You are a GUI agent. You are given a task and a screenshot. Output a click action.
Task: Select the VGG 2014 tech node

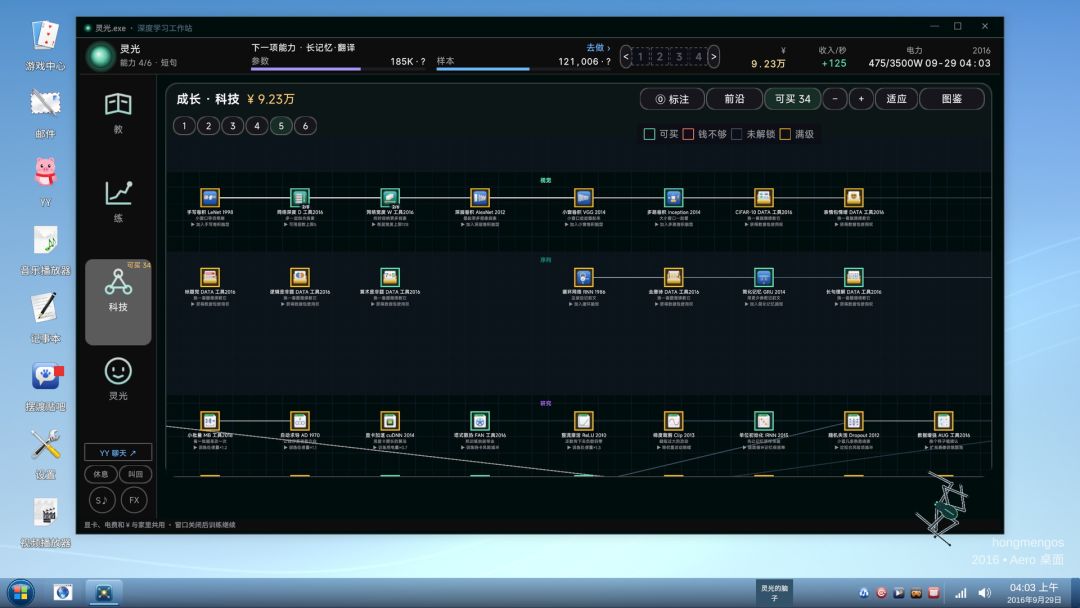click(583, 198)
